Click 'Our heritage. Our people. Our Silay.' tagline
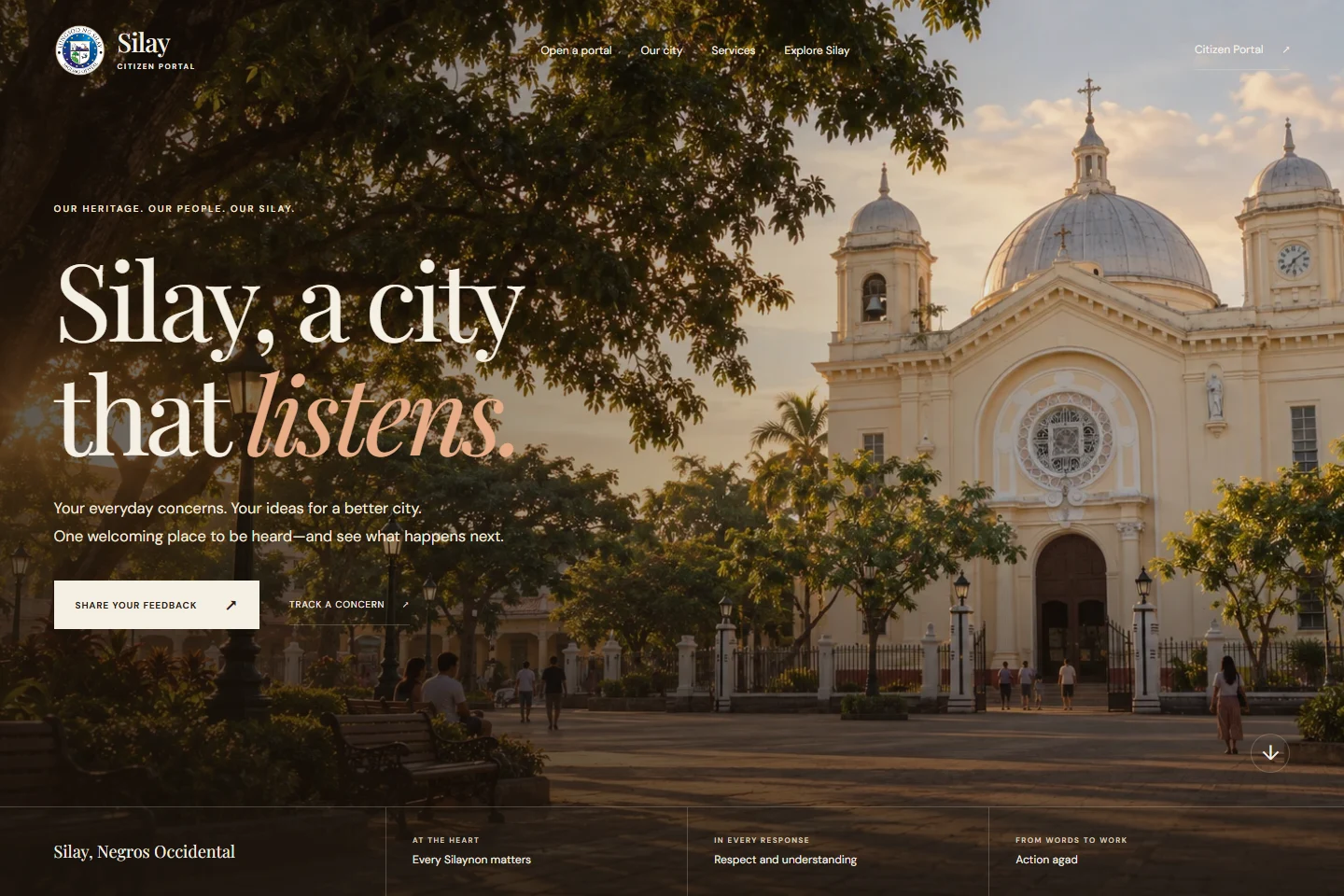The width and height of the screenshot is (1344, 896). tap(175, 209)
